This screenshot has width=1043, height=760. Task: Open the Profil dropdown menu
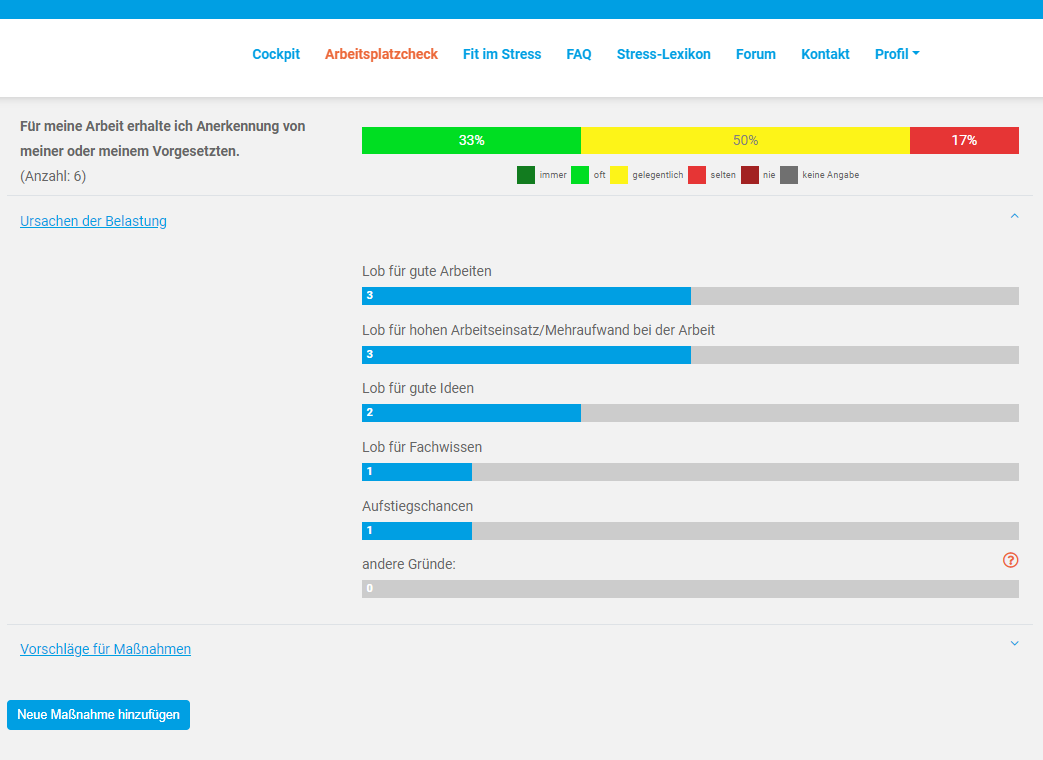coord(896,54)
